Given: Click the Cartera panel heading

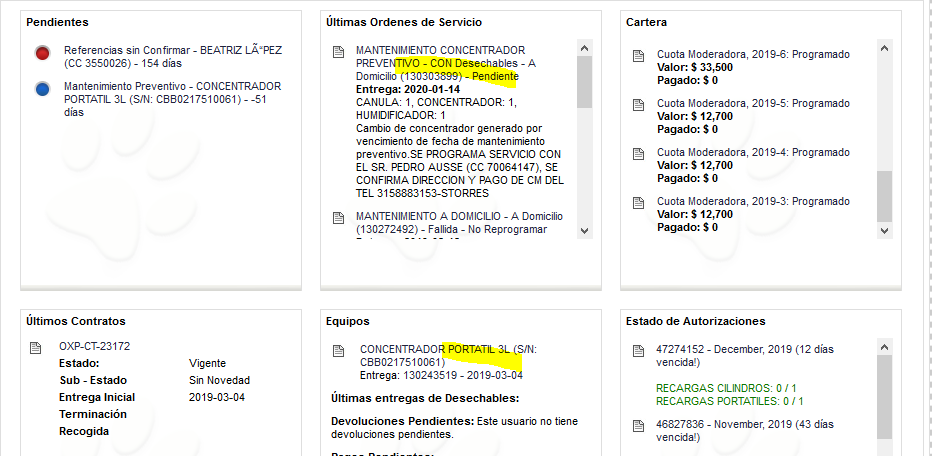Looking at the screenshot, I should (646, 22).
